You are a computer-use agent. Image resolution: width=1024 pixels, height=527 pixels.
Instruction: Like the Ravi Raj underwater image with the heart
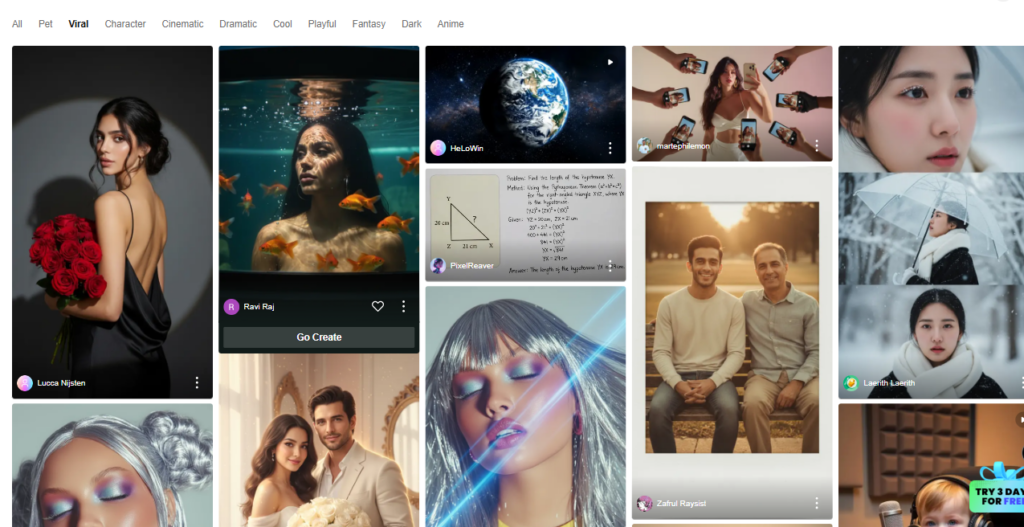[378, 307]
